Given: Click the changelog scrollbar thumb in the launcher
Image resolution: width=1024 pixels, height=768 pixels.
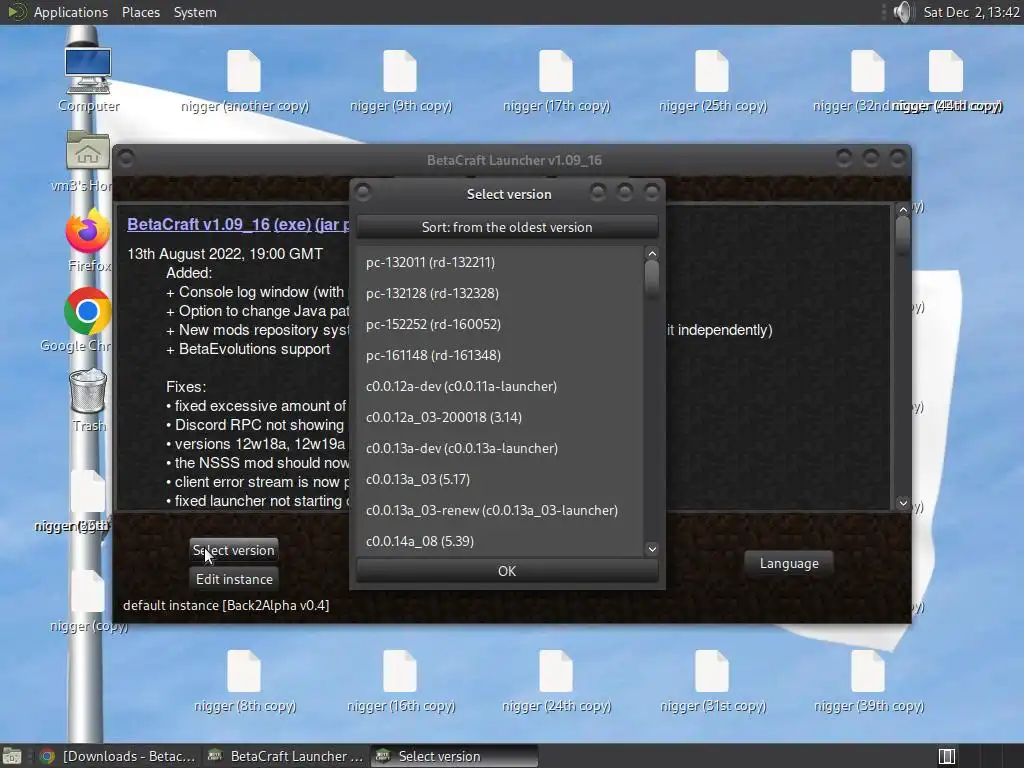Looking at the screenshot, I should pos(903,236).
